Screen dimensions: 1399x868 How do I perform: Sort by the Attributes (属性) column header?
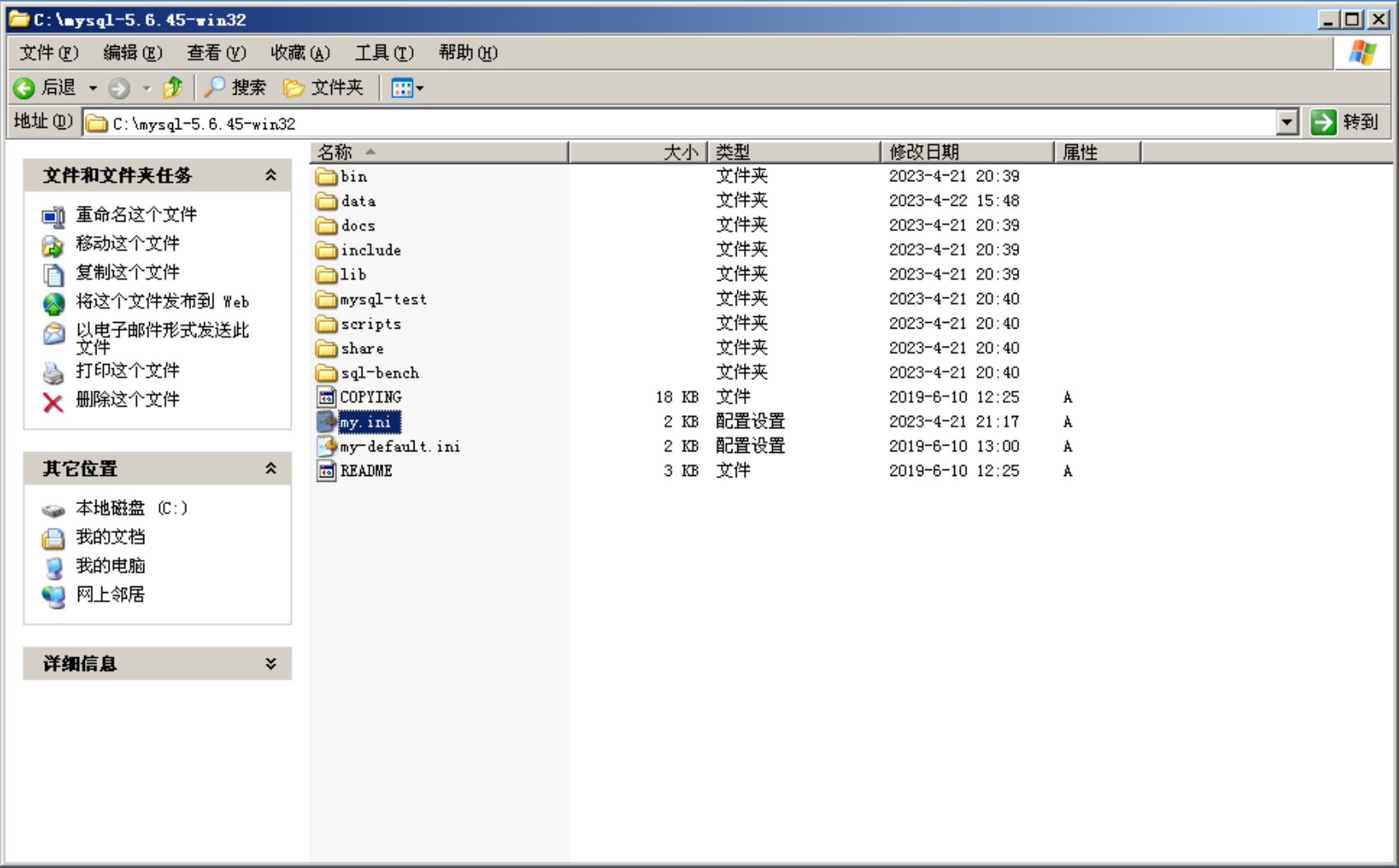coord(1097,152)
